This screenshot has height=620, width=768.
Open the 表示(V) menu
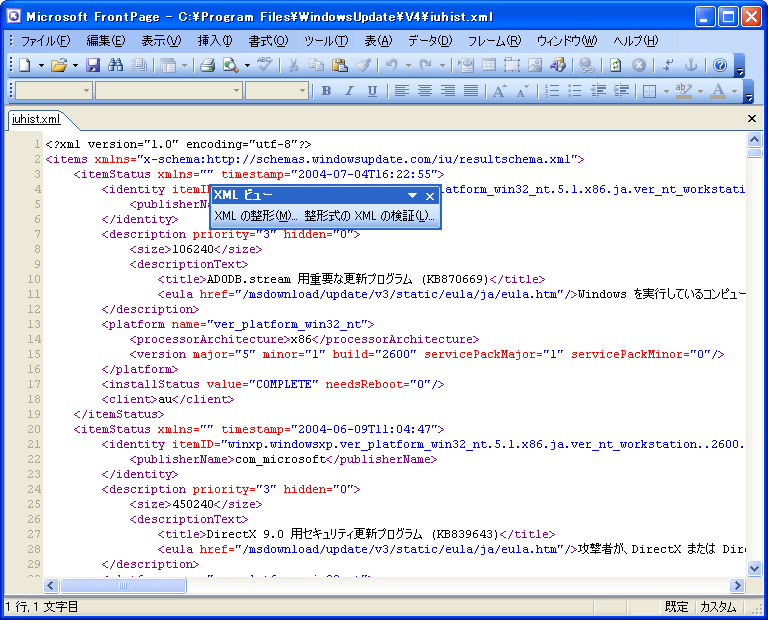tap(161, 41)
